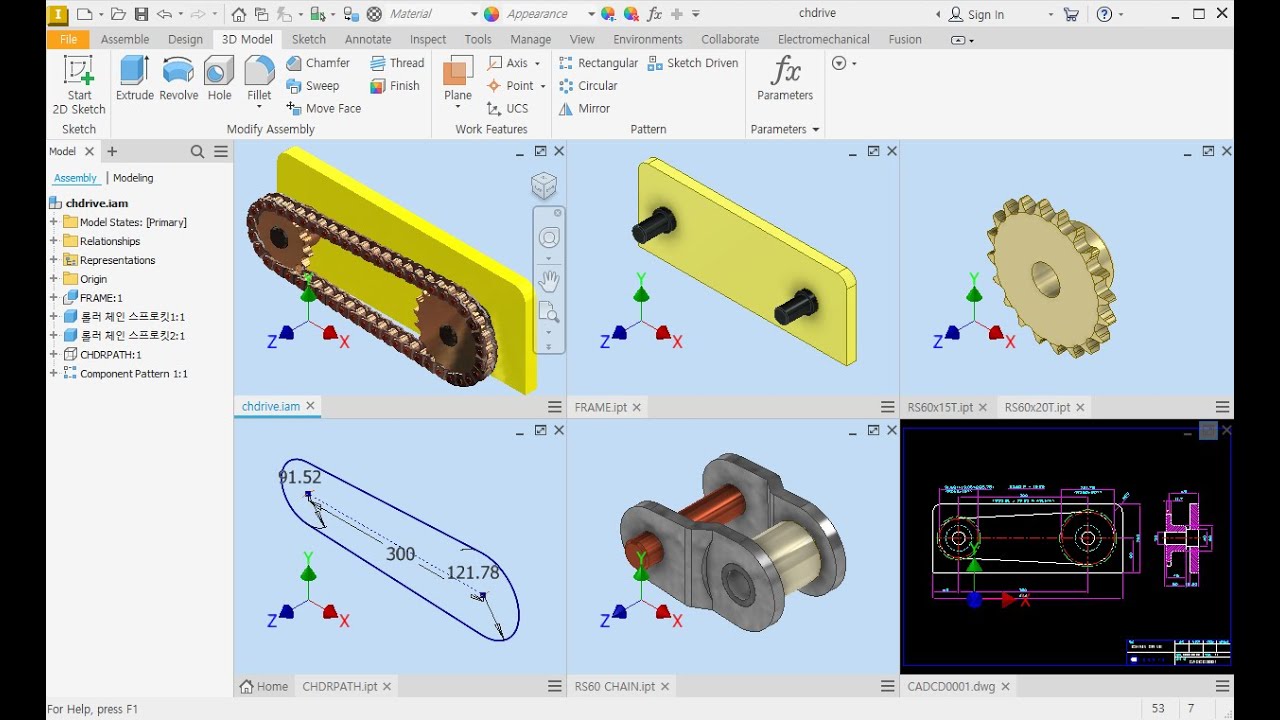The width and height of the screenshot is (1280, 720).
Task: Choose the Sketch Driven pattern
Action: click(693, 63)
